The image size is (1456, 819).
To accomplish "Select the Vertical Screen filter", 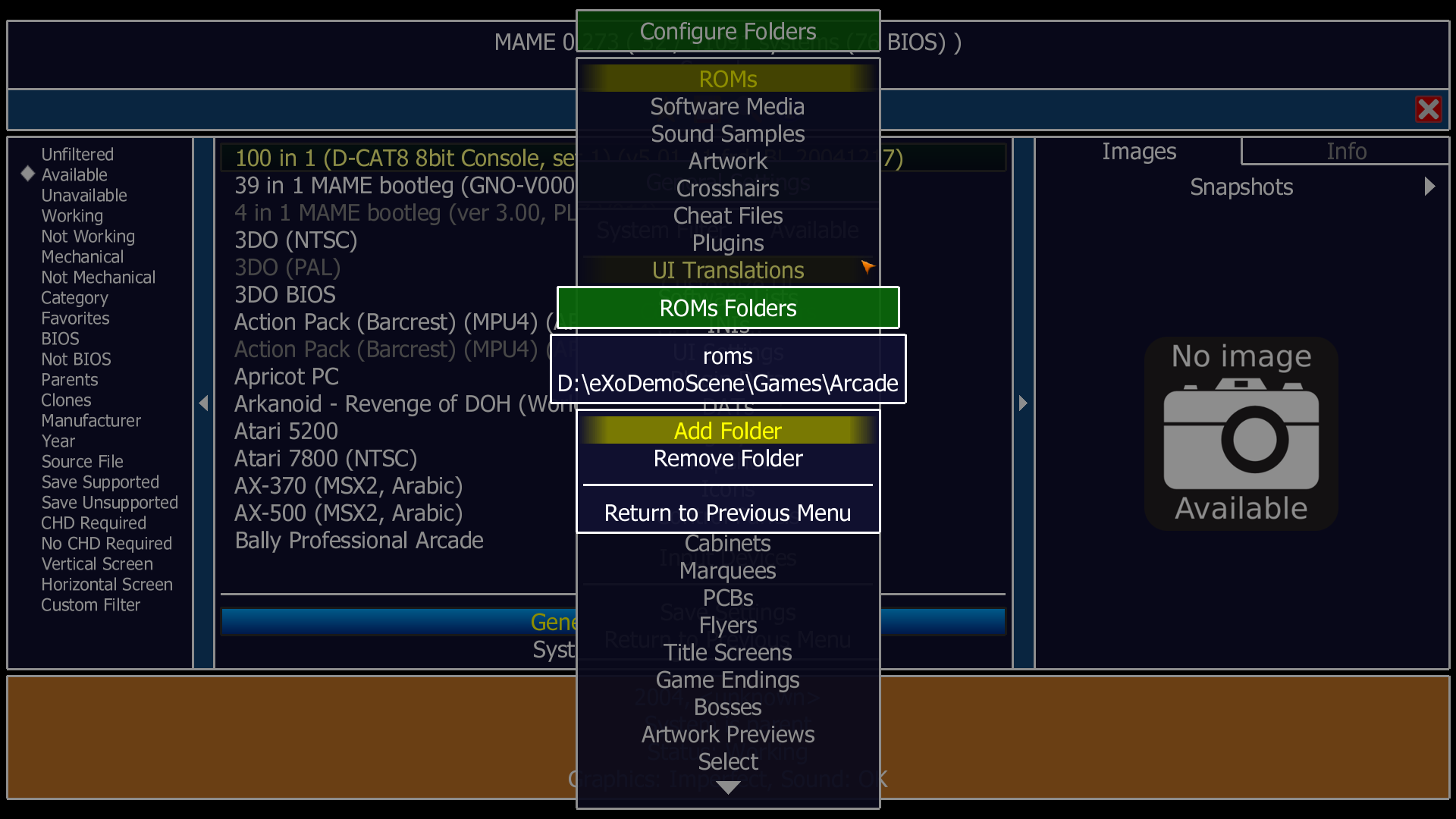I will (97, 563).
